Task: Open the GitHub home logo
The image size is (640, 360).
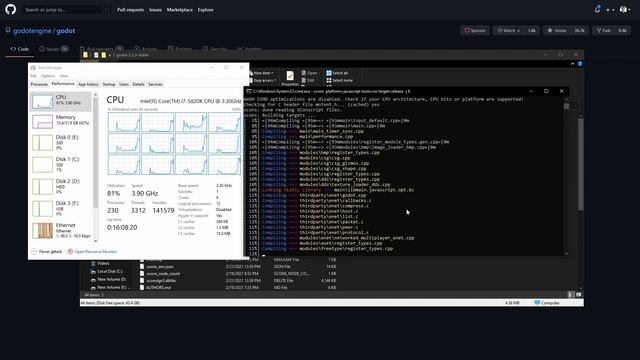Action: pos(11,9)
